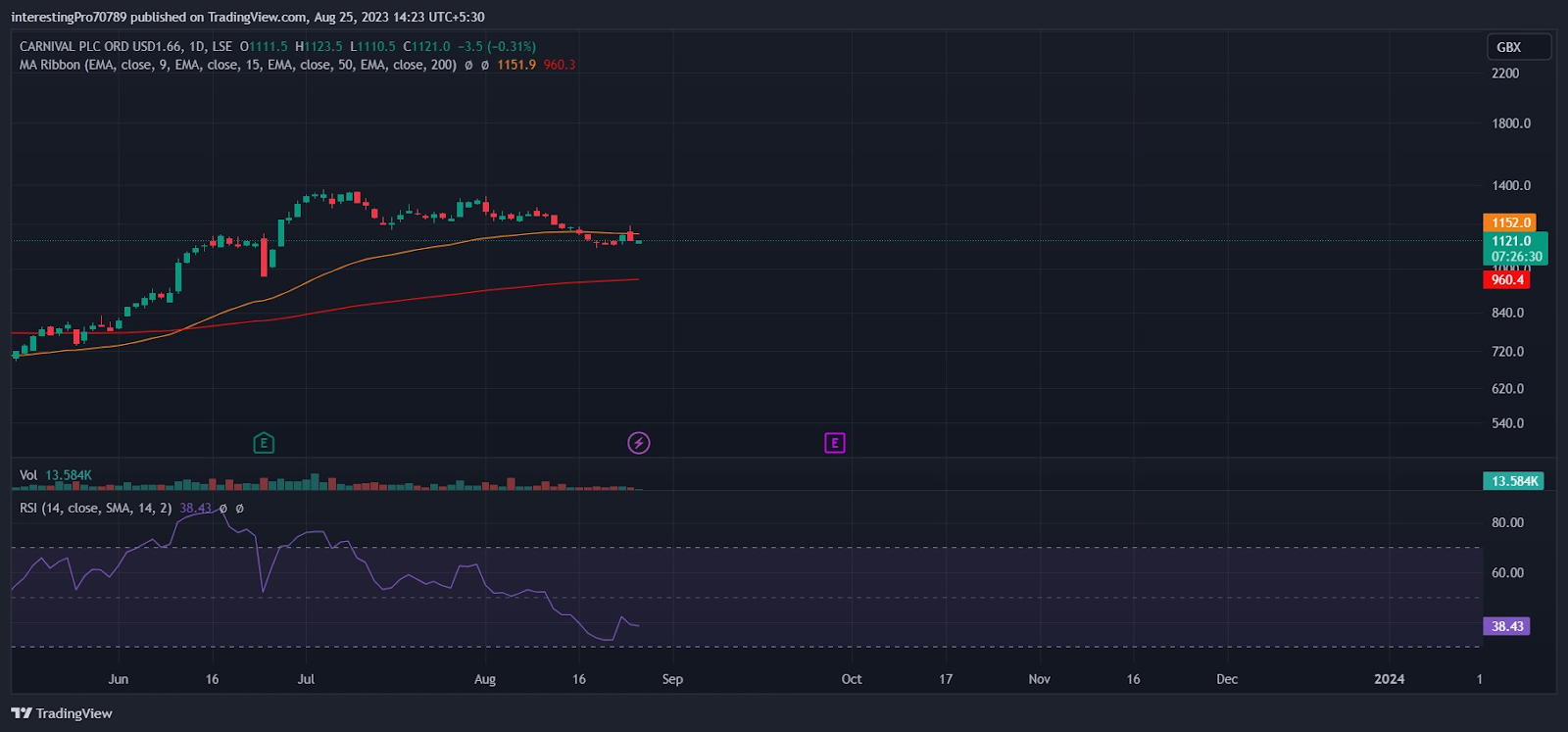Click the TradingView logo
The image size is (1568, 732).
tap(62, 713)
